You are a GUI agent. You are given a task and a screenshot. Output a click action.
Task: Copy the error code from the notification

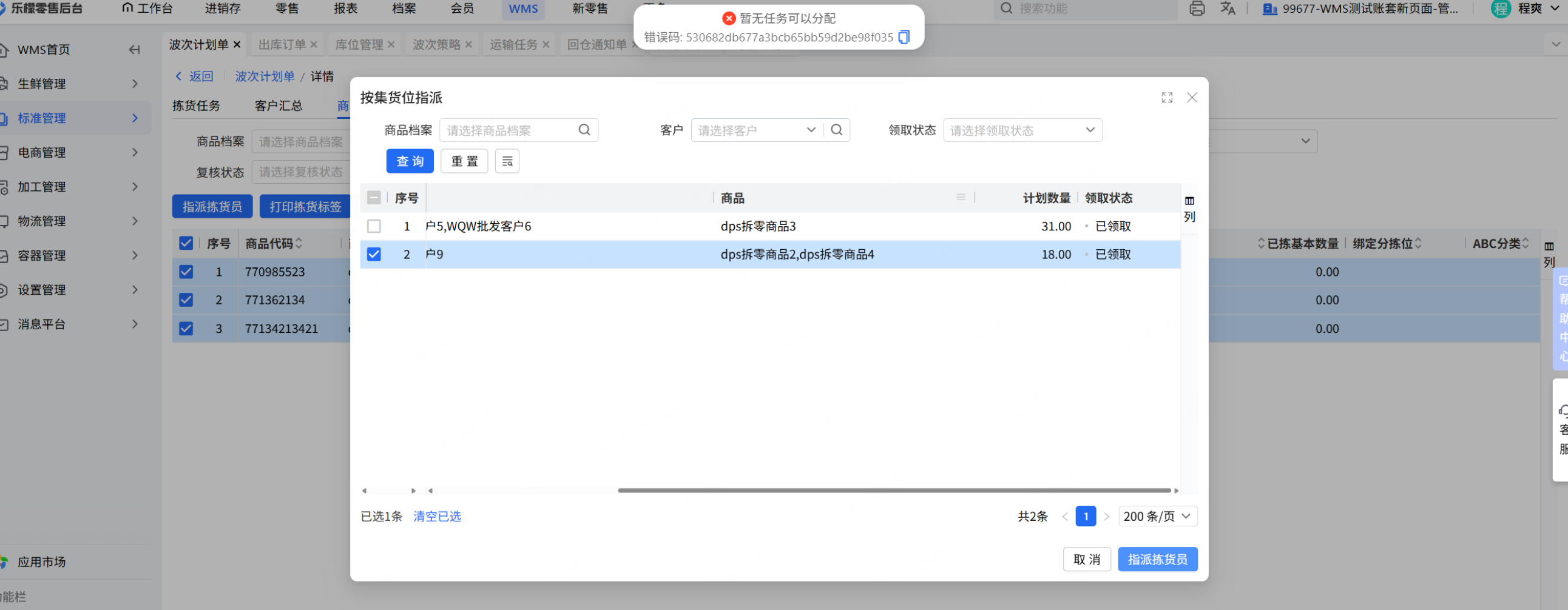(904, 37)
